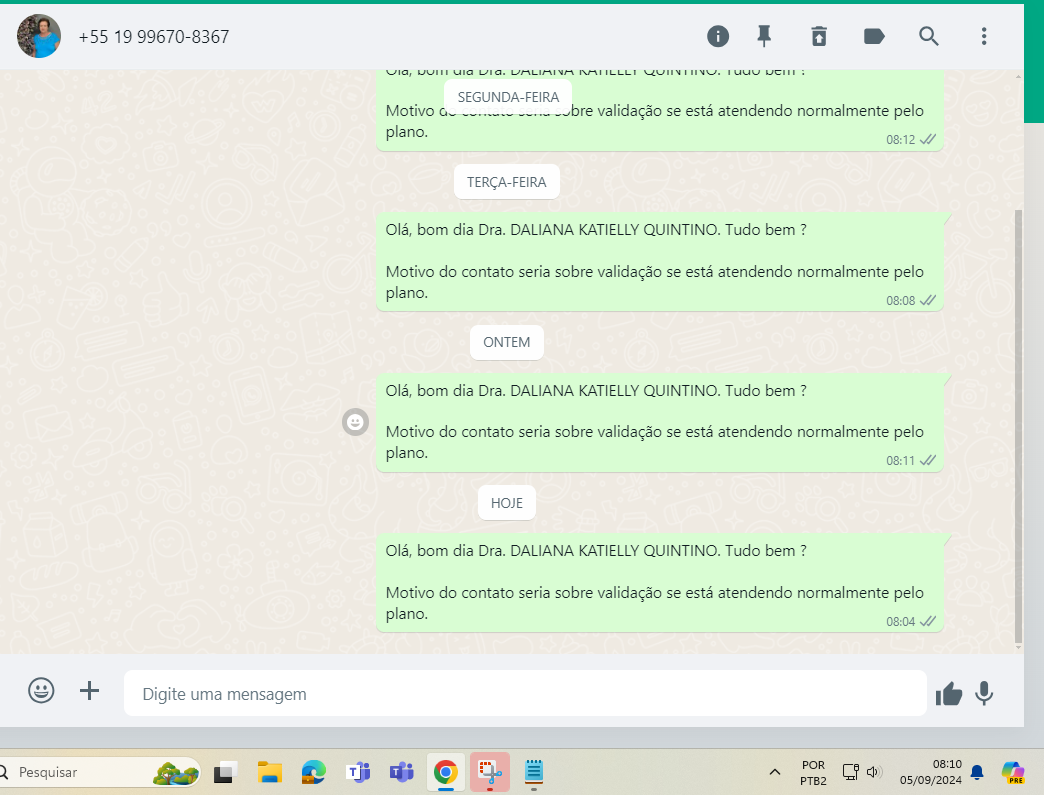Send a thumbs-up with the like icon
The width and height of the screenshot is (1044, 795).
[x=948, y=694]
